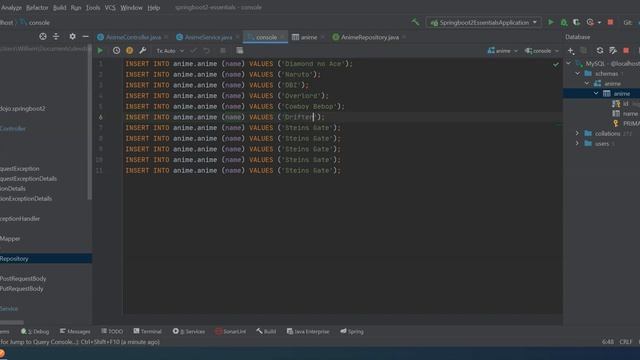Run with coverage icon in top toolbar
The width and height of the screenshot is (640, 360).
(x=576, y=22)
